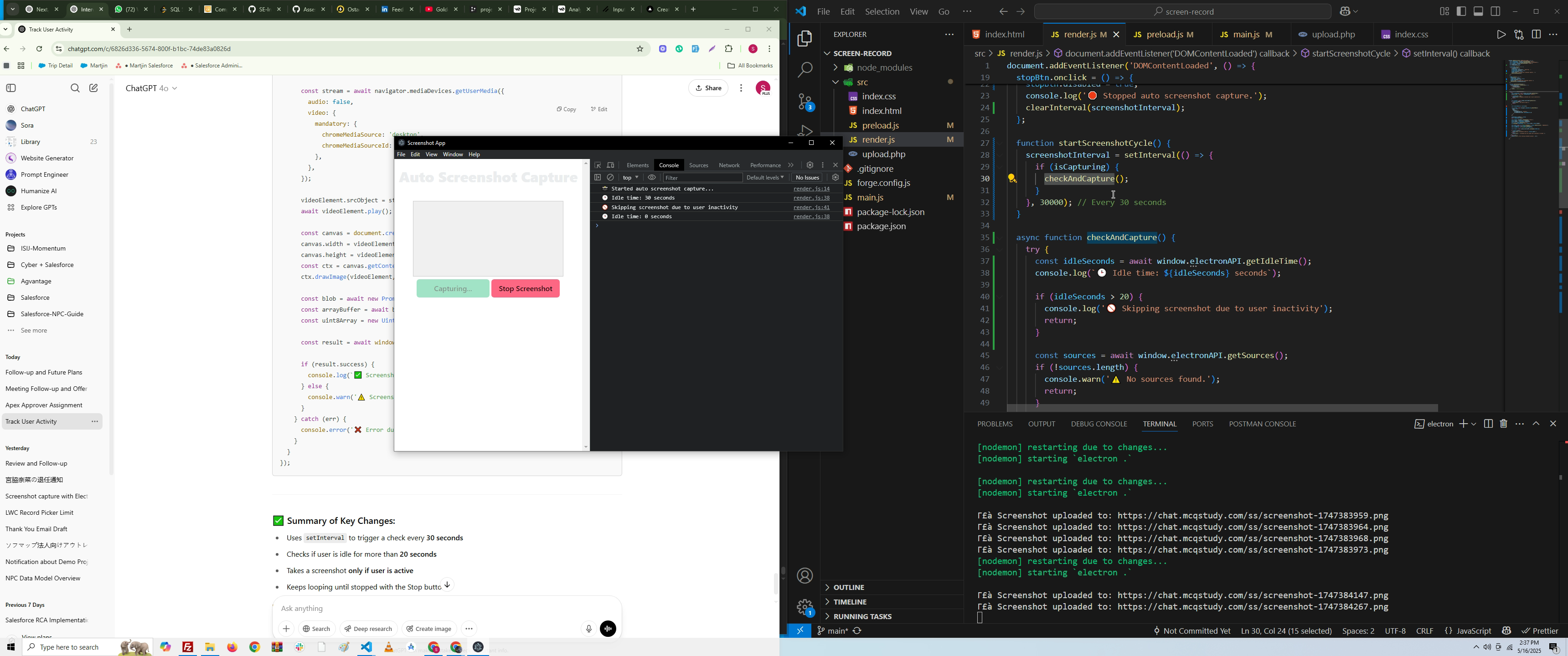Open the Default levels dropdown
The image size is (1568, 656).
[764, 178]
